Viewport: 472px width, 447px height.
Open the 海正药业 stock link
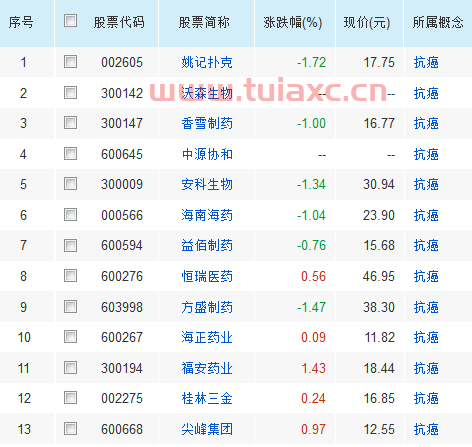coord(207,337)
